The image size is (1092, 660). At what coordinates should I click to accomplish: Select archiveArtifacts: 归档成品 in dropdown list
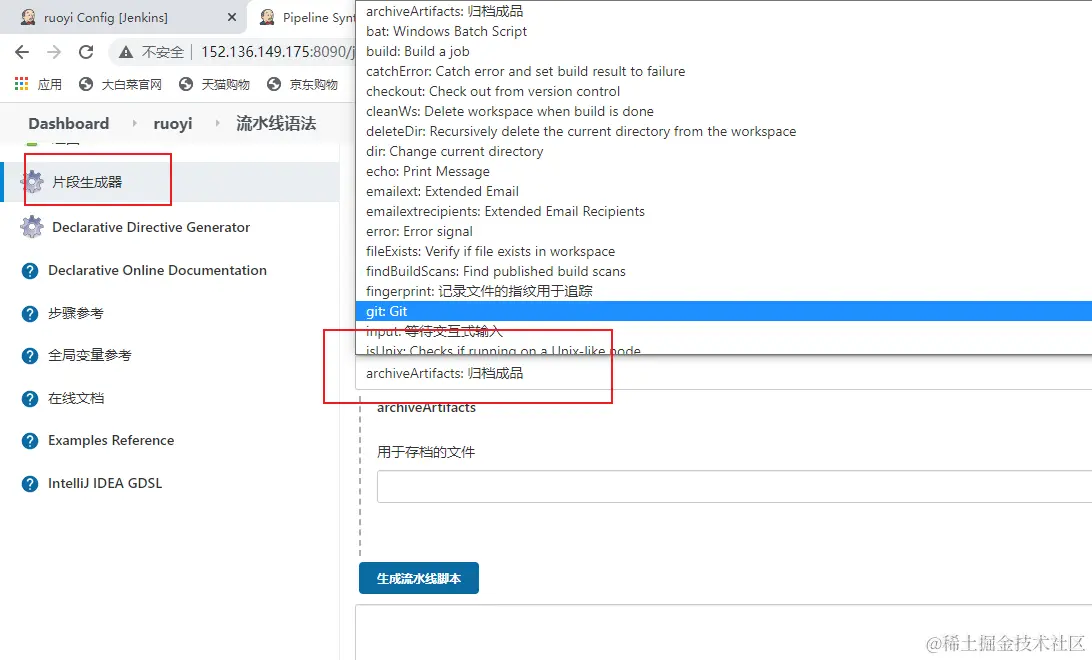(x=724, y=11)
